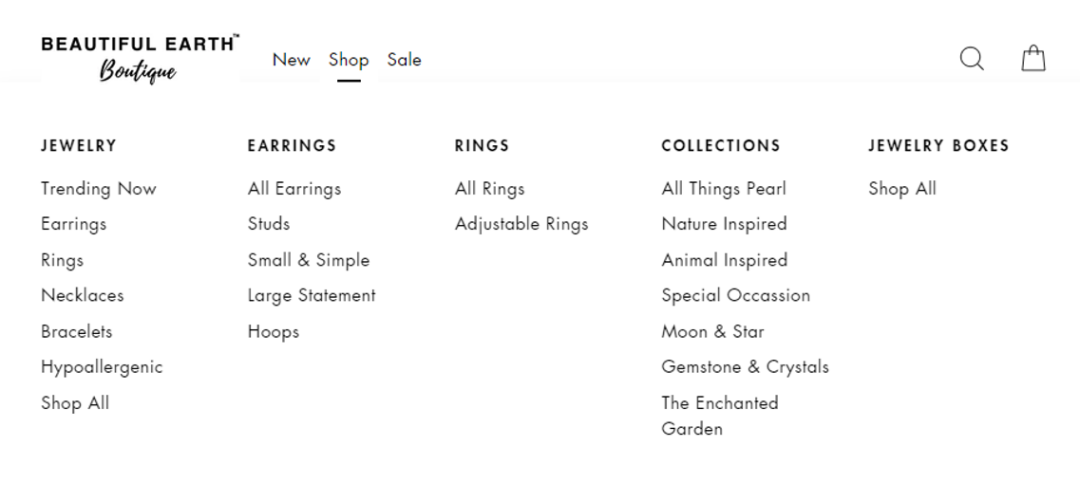Open the New menu item
Image resolution: width=1080 pixels, height=484 pixels.
291,60
